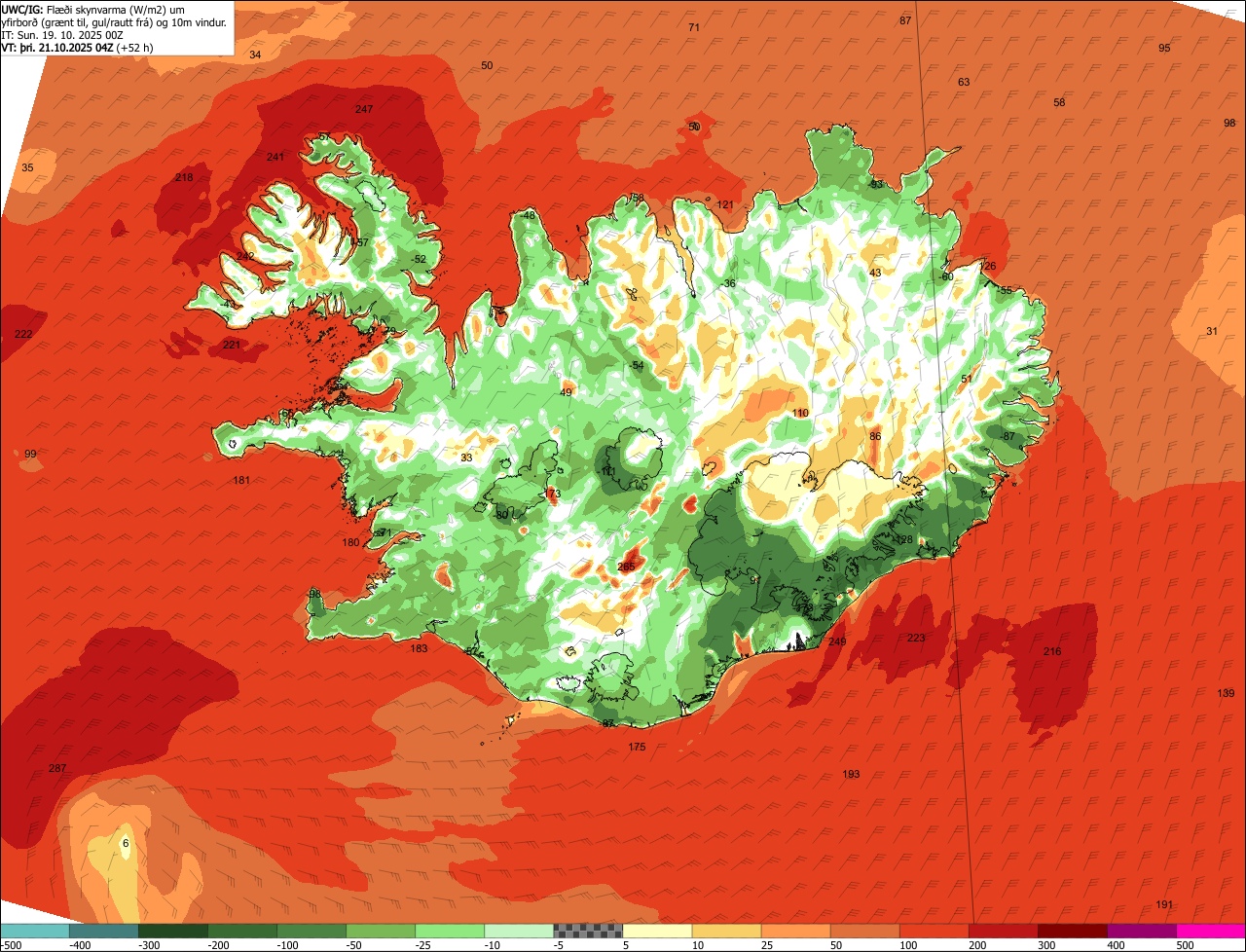This screenshot has width=1246, height=952.
Task: Click the value 180 west of Reykjanes
Action: tap(351, 542)
